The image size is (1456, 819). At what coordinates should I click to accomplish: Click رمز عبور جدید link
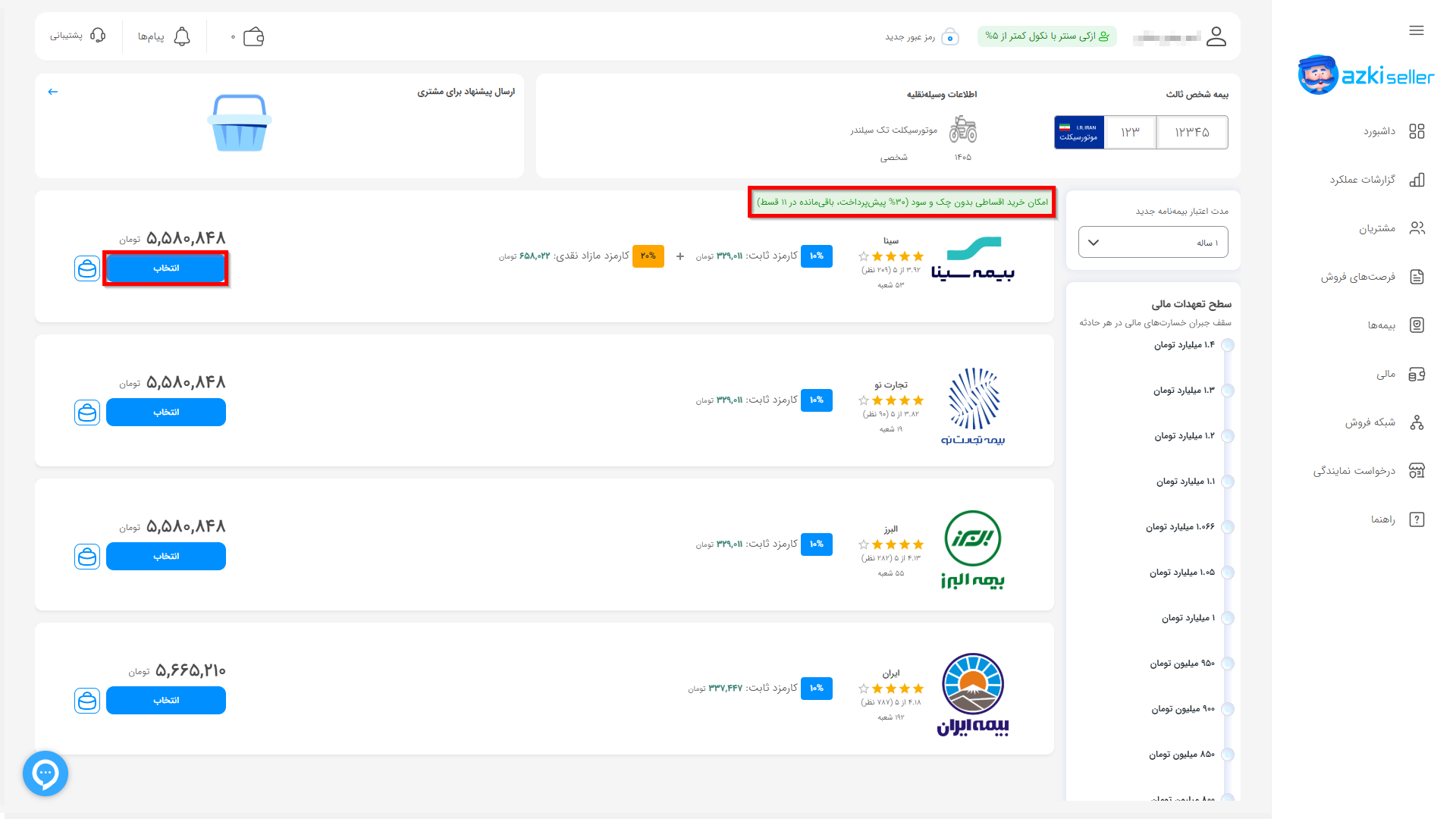pos(910,37)
